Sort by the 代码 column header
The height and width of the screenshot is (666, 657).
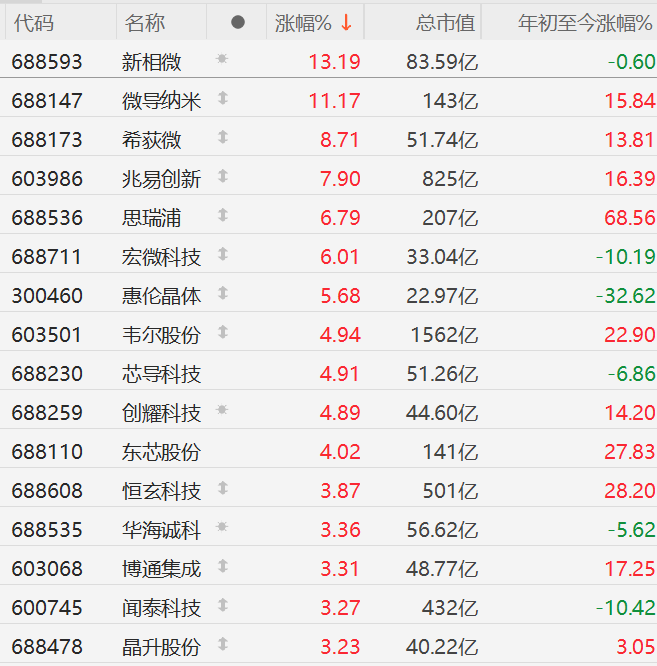pos(34,23)
